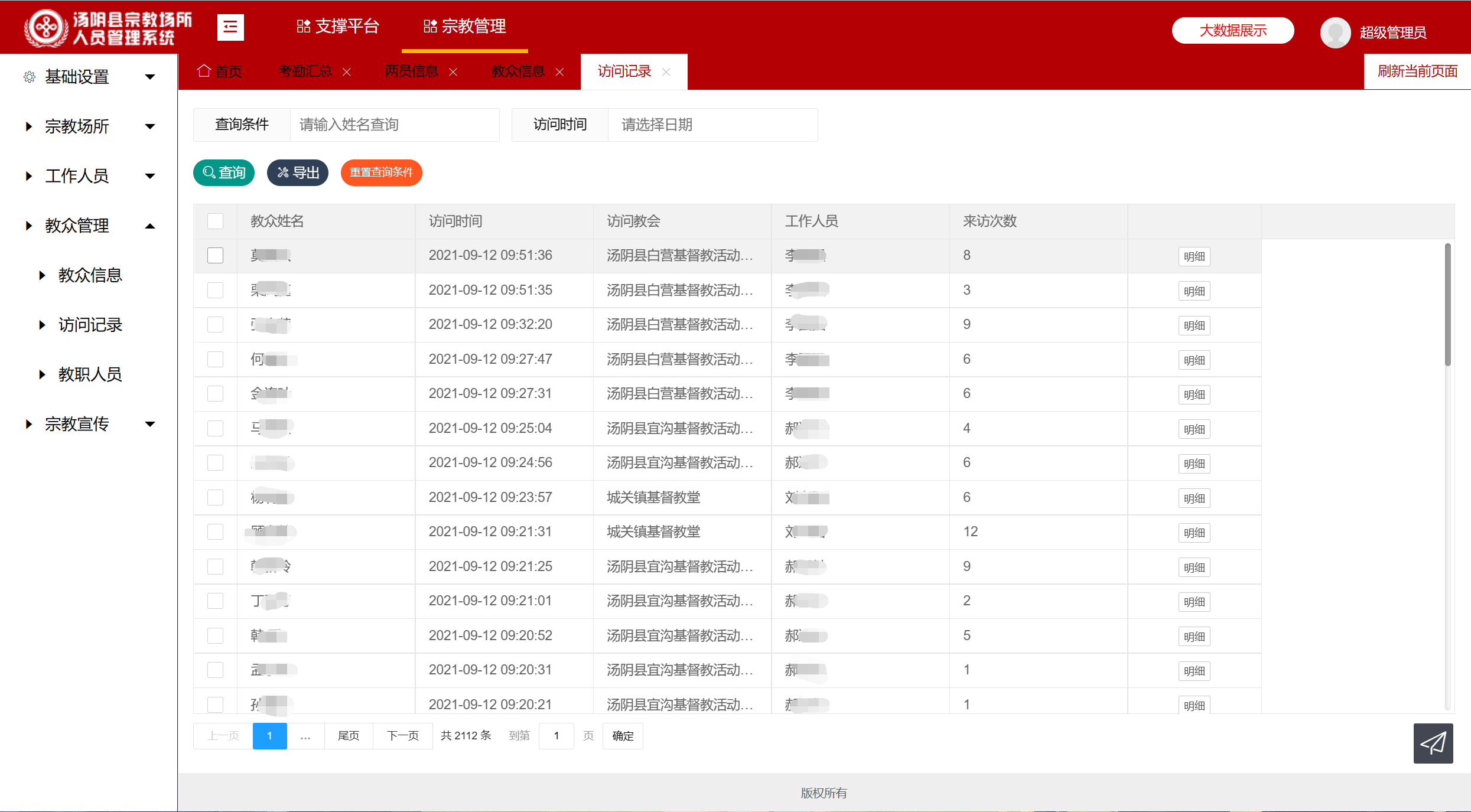Close the 考勤汇总 tab
Screen dimensions: 1471x812
click(x=347, y=72)
